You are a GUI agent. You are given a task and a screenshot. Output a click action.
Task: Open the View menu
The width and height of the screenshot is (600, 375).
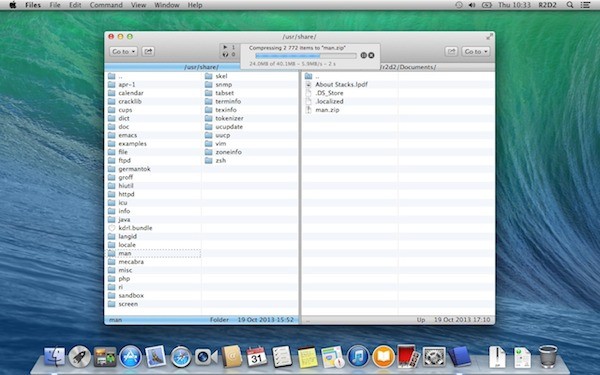click(x=139, y=5)
